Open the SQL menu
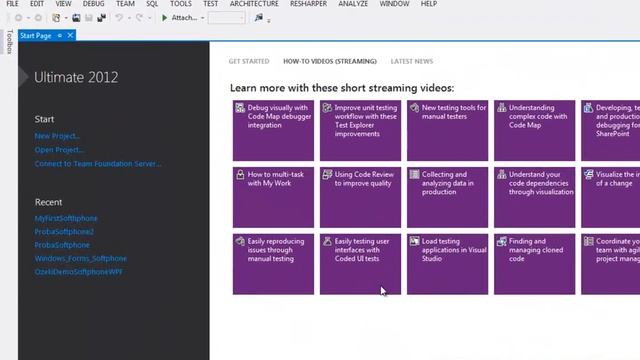 pos(152,4)
